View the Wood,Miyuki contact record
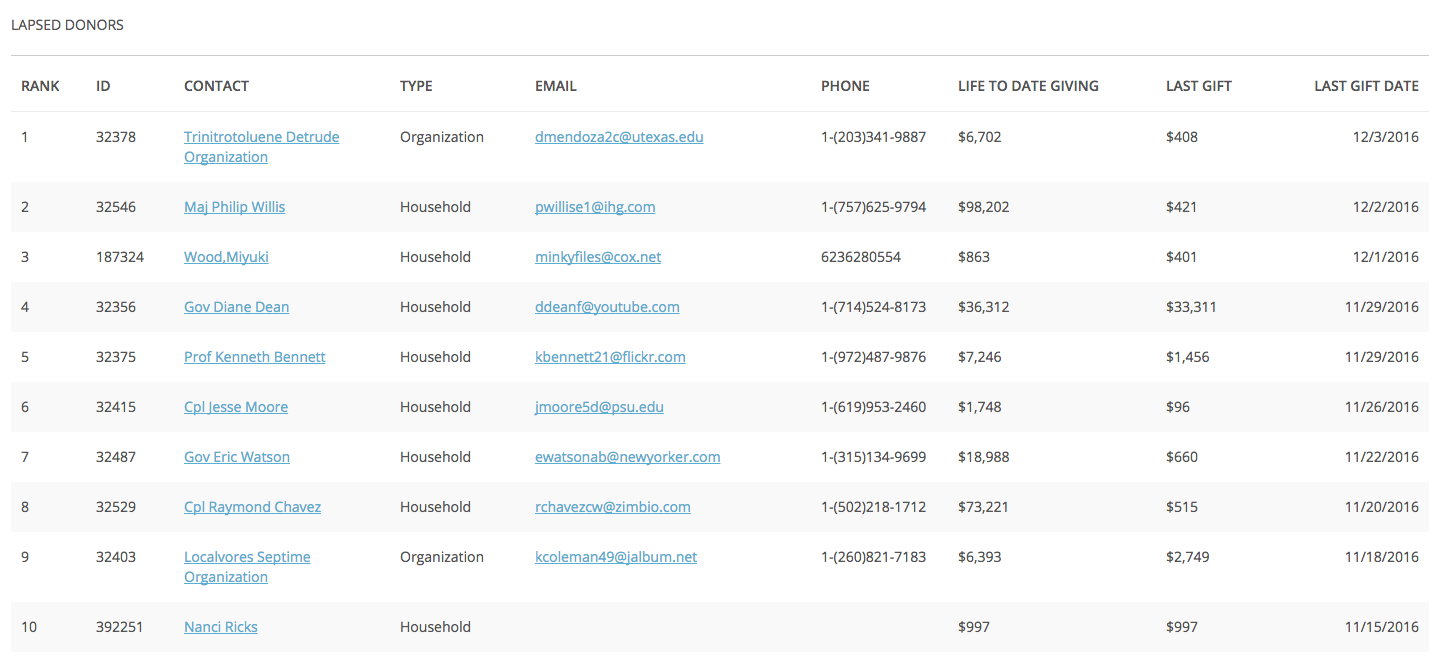 pos(225,257)
